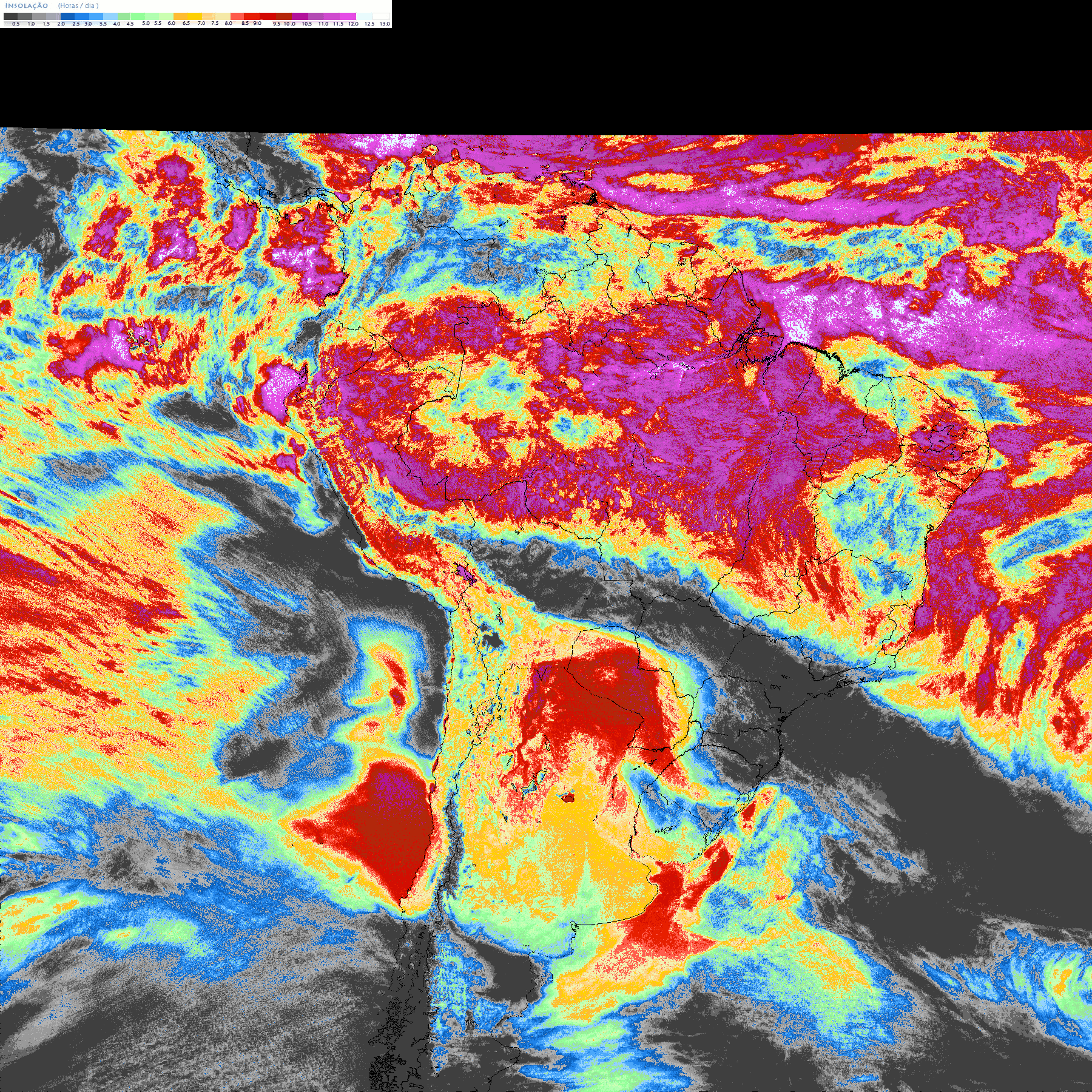The image size is (1092, 1092).
Task: Click the '12.5' legend value
Action: [369, 24]
